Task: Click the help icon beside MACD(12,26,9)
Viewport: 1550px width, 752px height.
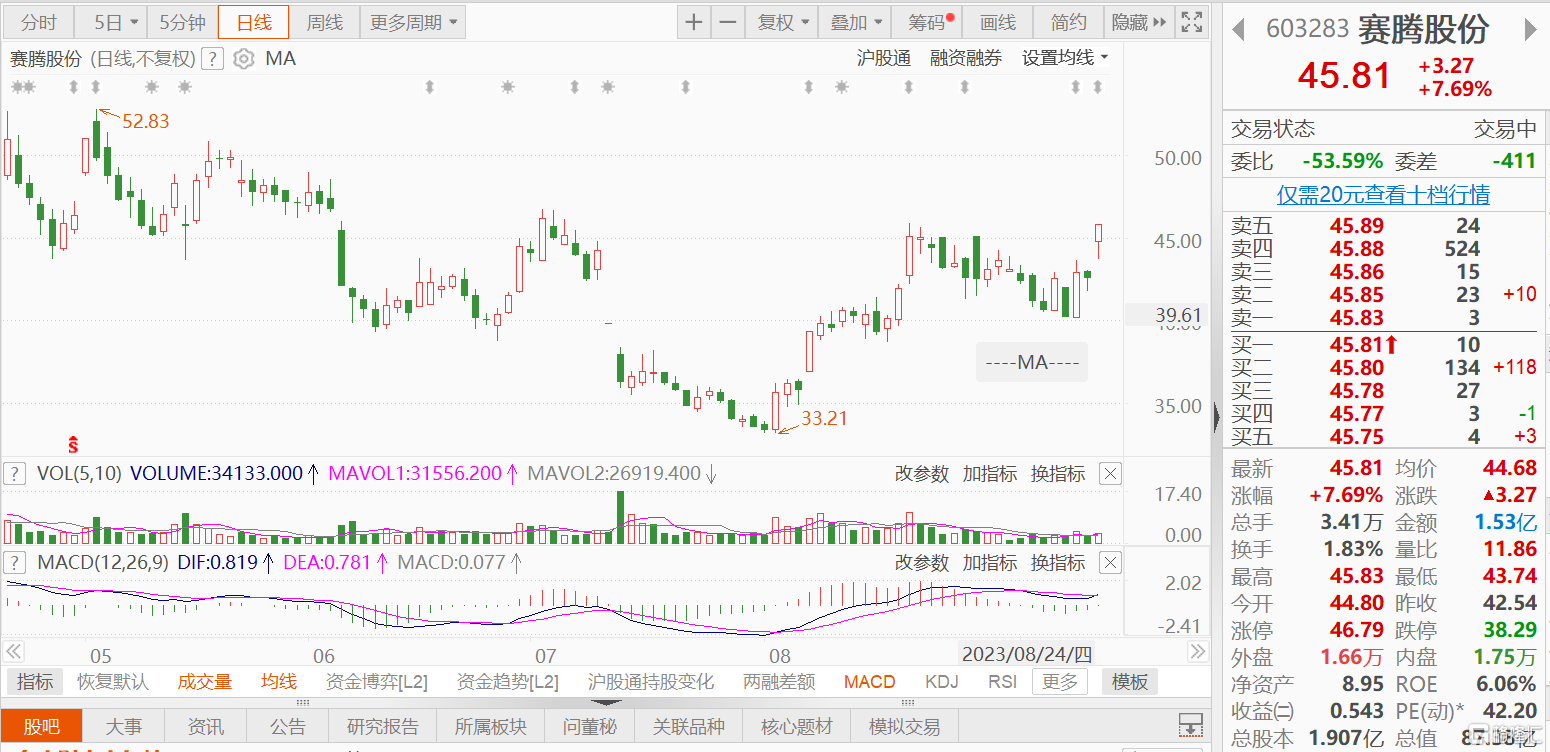Action: point(15,563)
